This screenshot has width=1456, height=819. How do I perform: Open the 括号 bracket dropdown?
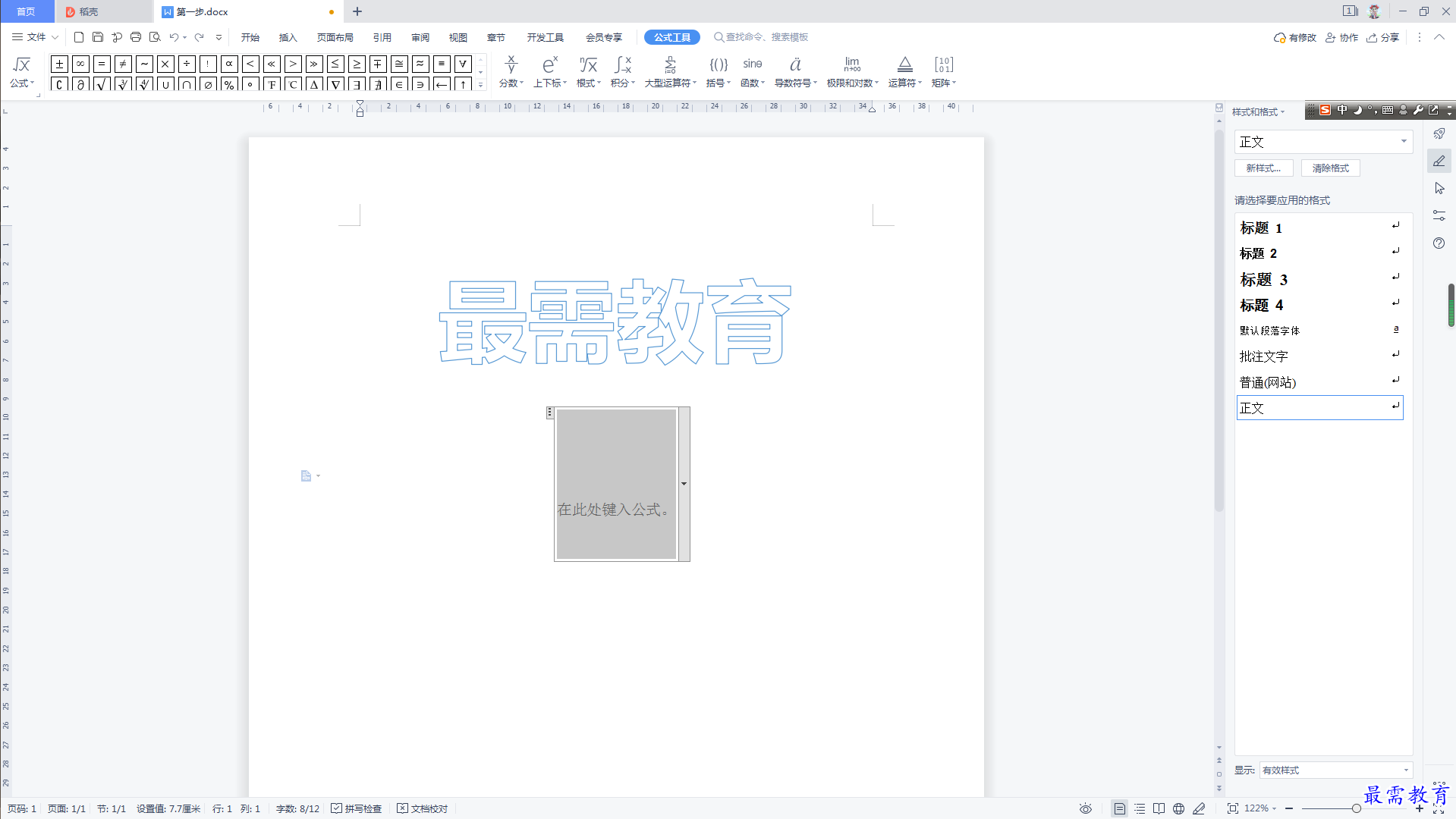719,72
